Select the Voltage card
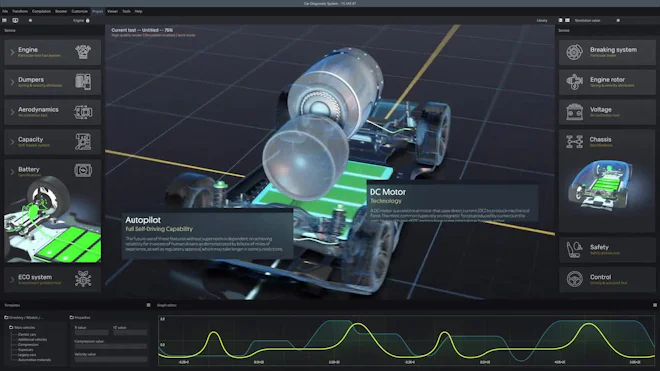This screenshot has height=371, width=660. point(607,112)
